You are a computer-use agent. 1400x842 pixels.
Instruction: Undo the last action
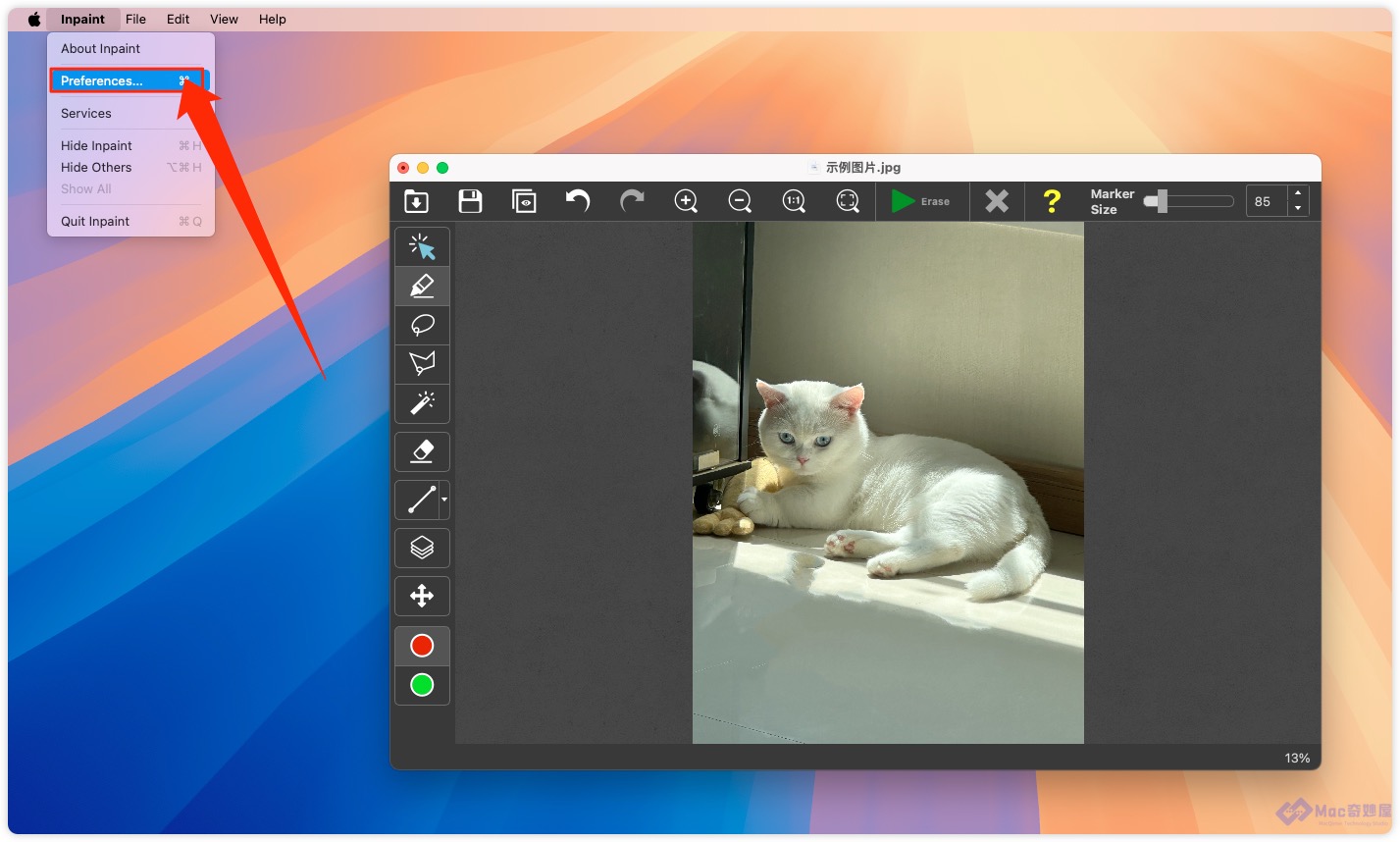pyautogui.click(x=578, y=201)
